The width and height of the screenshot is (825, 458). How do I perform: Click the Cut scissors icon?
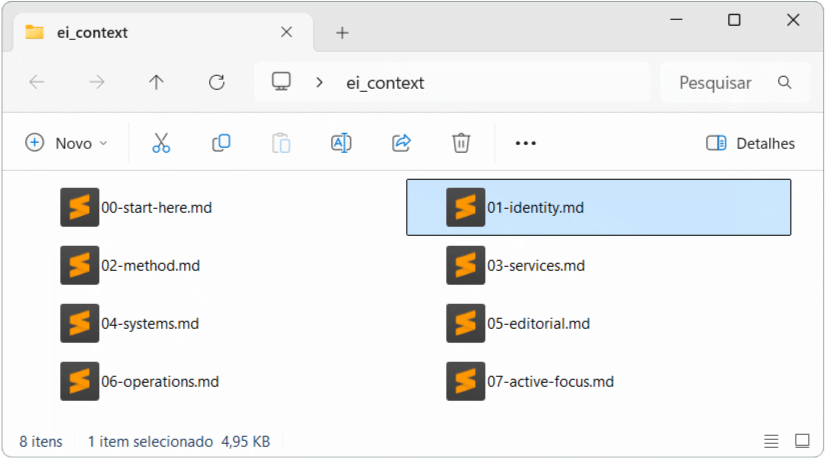pos(161,143)
